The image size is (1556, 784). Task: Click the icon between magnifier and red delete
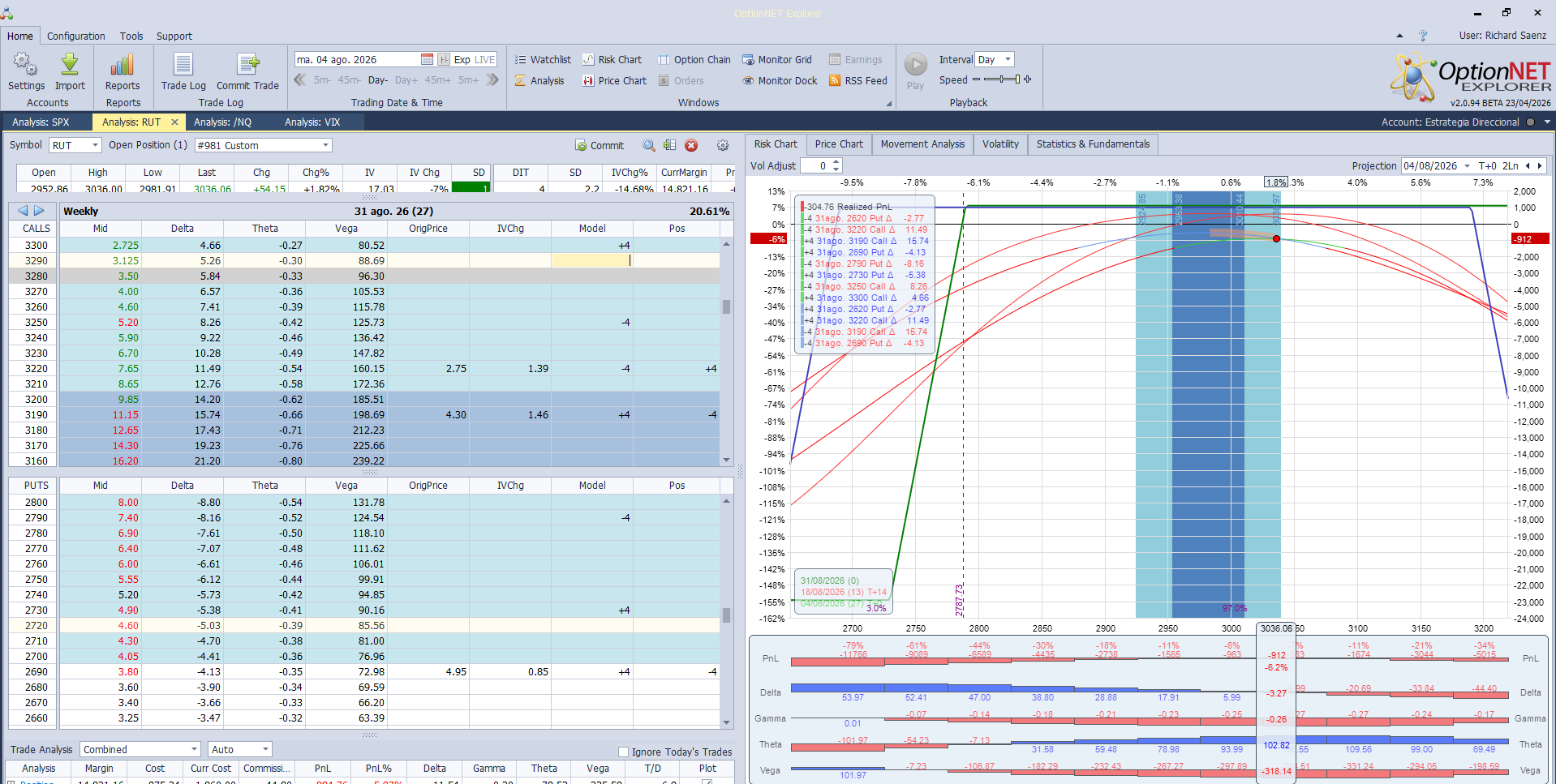[x=669, y=145]
